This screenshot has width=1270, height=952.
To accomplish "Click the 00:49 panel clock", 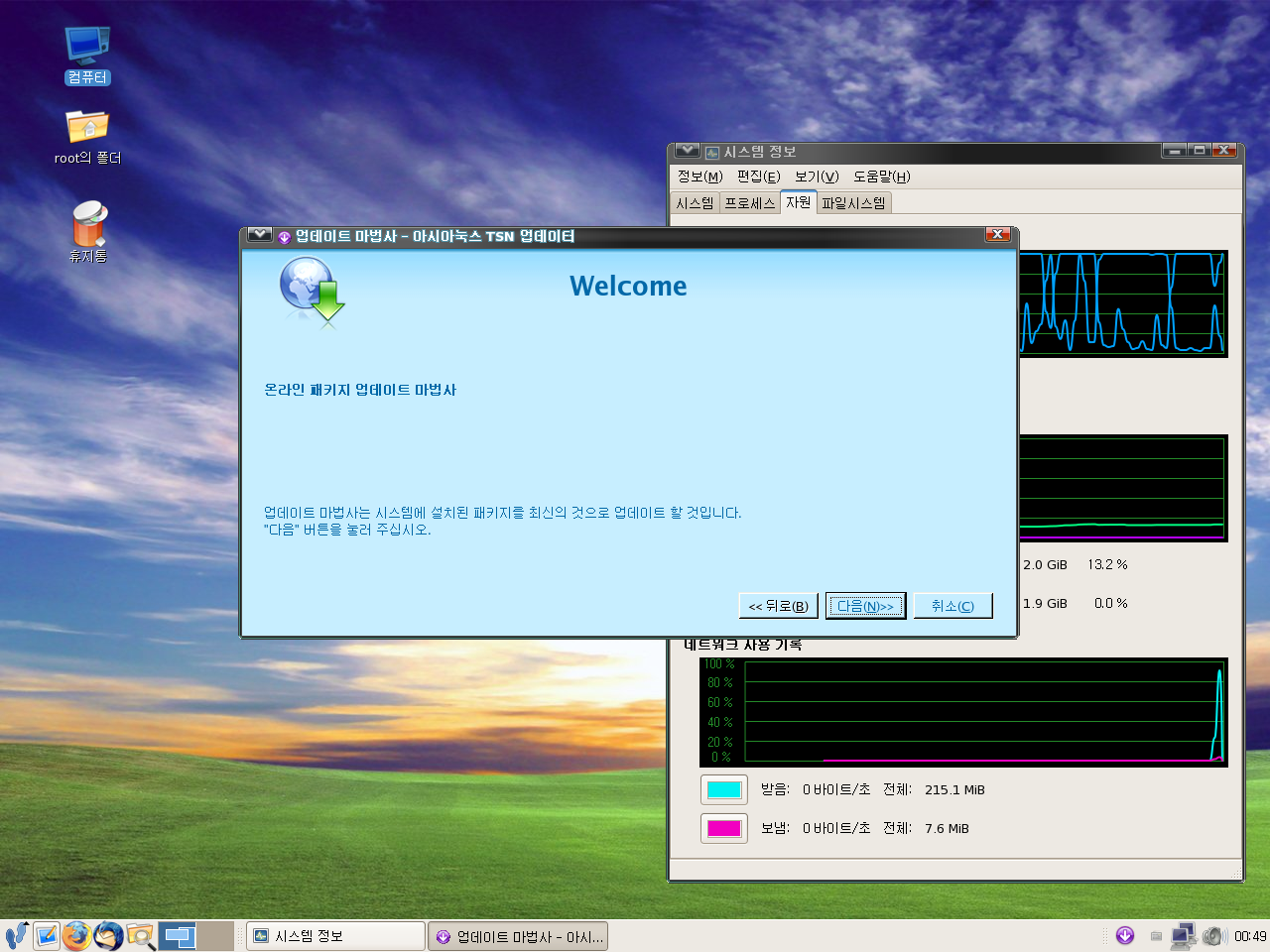I will (1250, 936).
